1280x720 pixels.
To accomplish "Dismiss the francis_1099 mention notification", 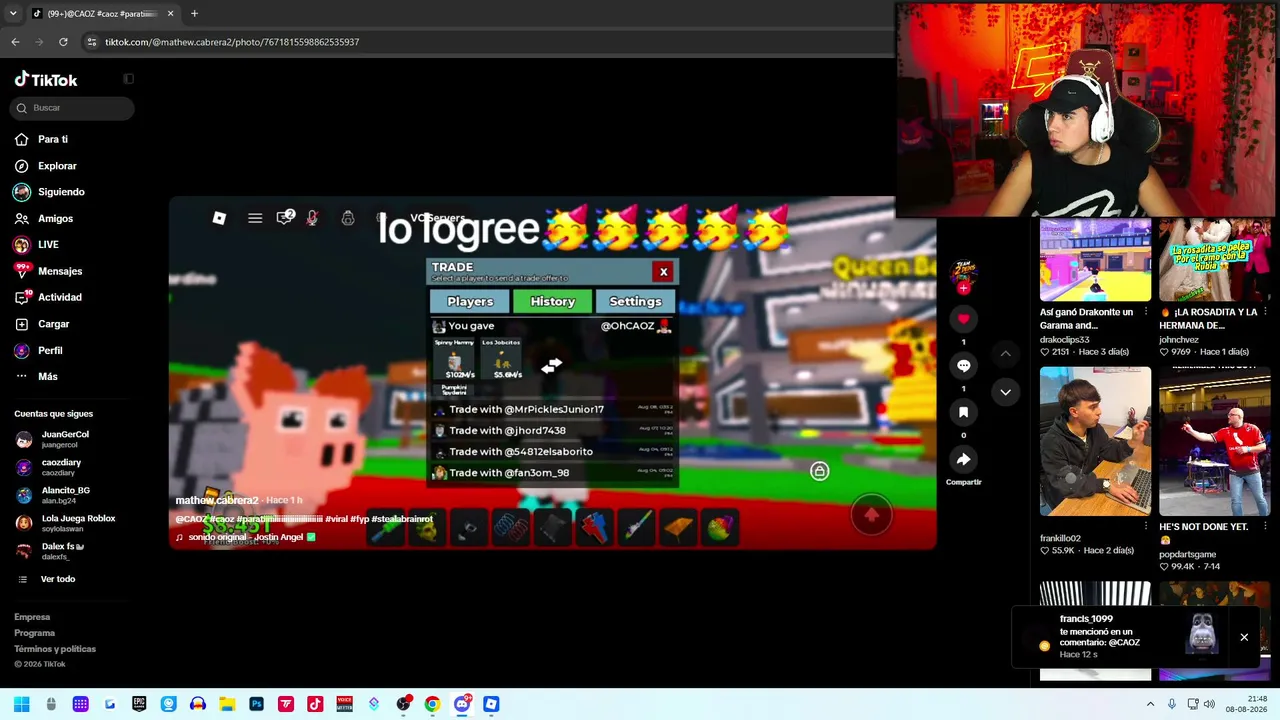I will coord(1244,637).
